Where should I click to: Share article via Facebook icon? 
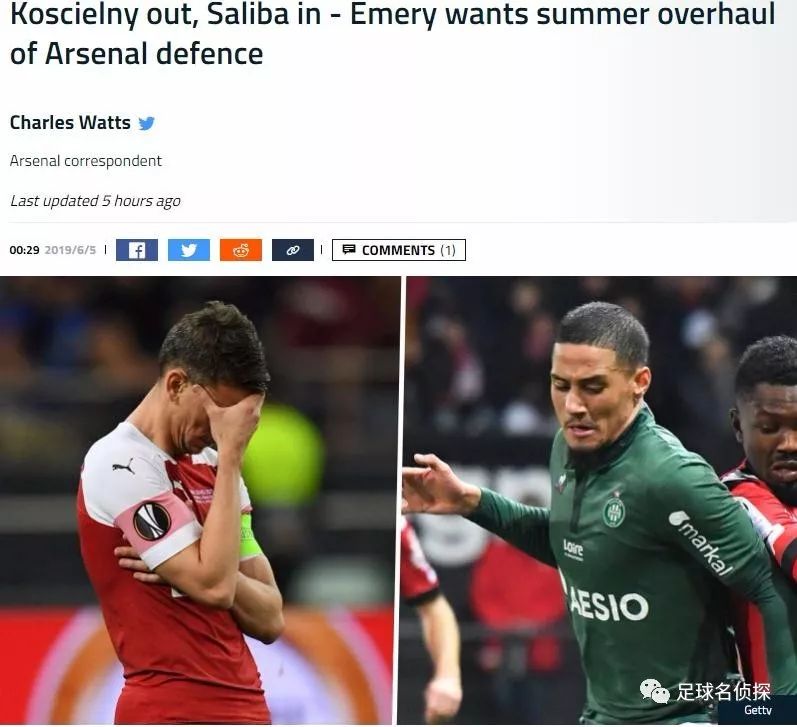tap(137, 250)
